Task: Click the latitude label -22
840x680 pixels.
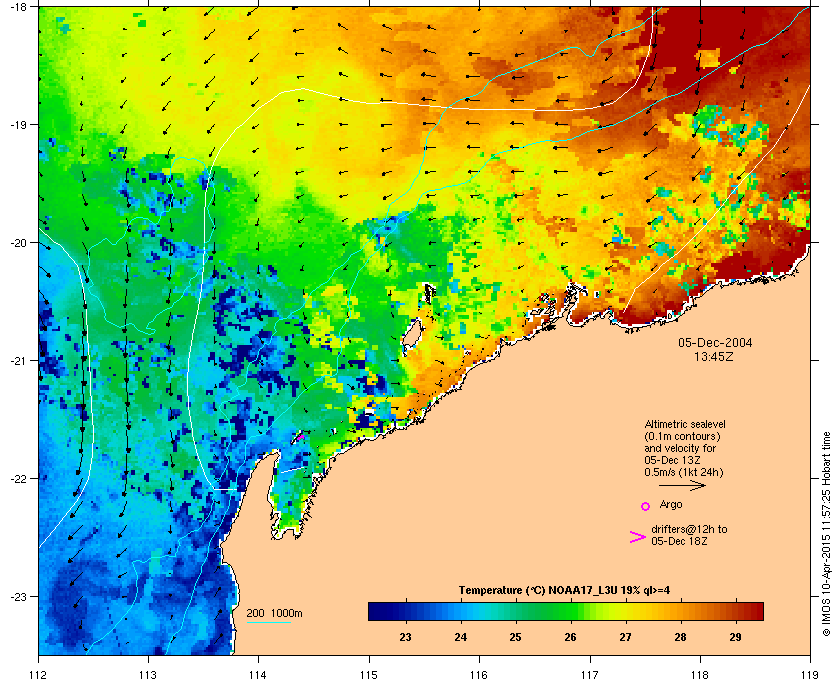Action: (18, 478)
